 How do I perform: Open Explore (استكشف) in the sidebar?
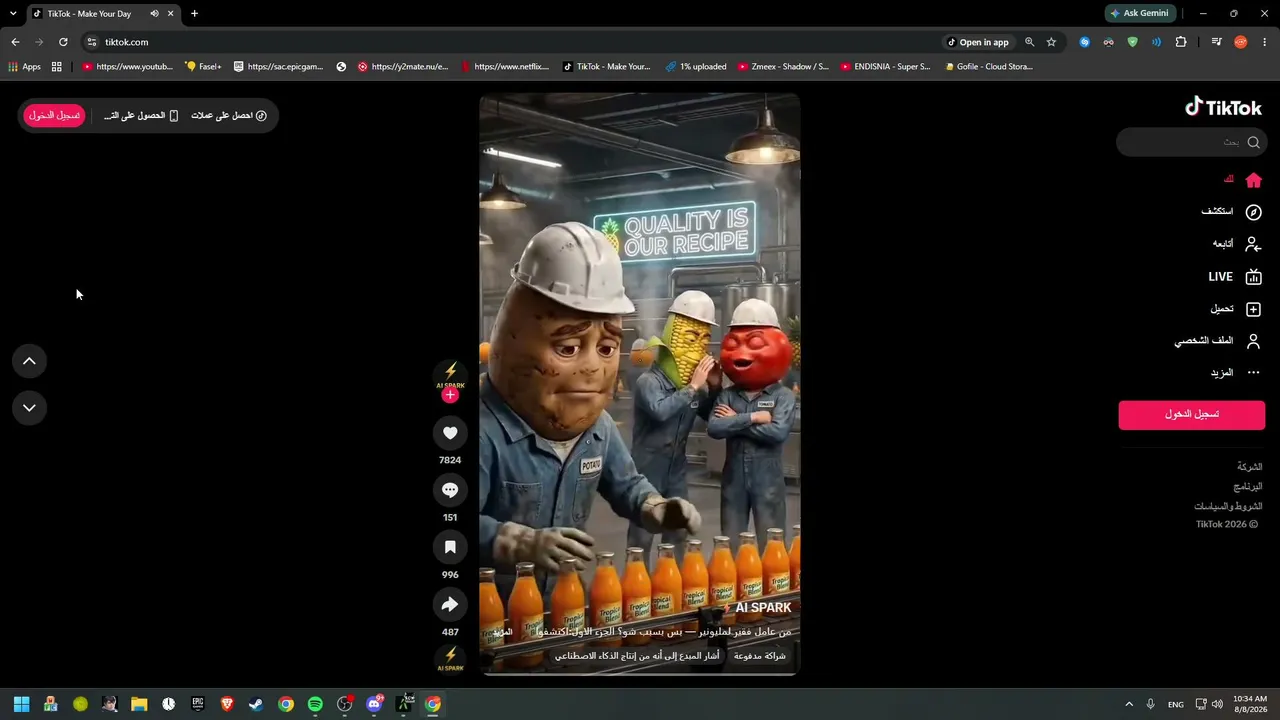[x=1231, y=212]
